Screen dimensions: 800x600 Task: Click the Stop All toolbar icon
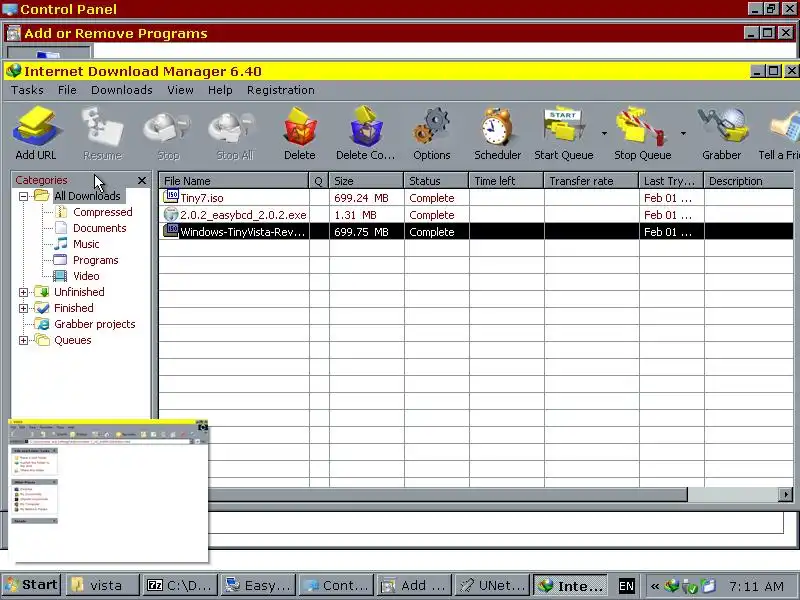point(234,133)
